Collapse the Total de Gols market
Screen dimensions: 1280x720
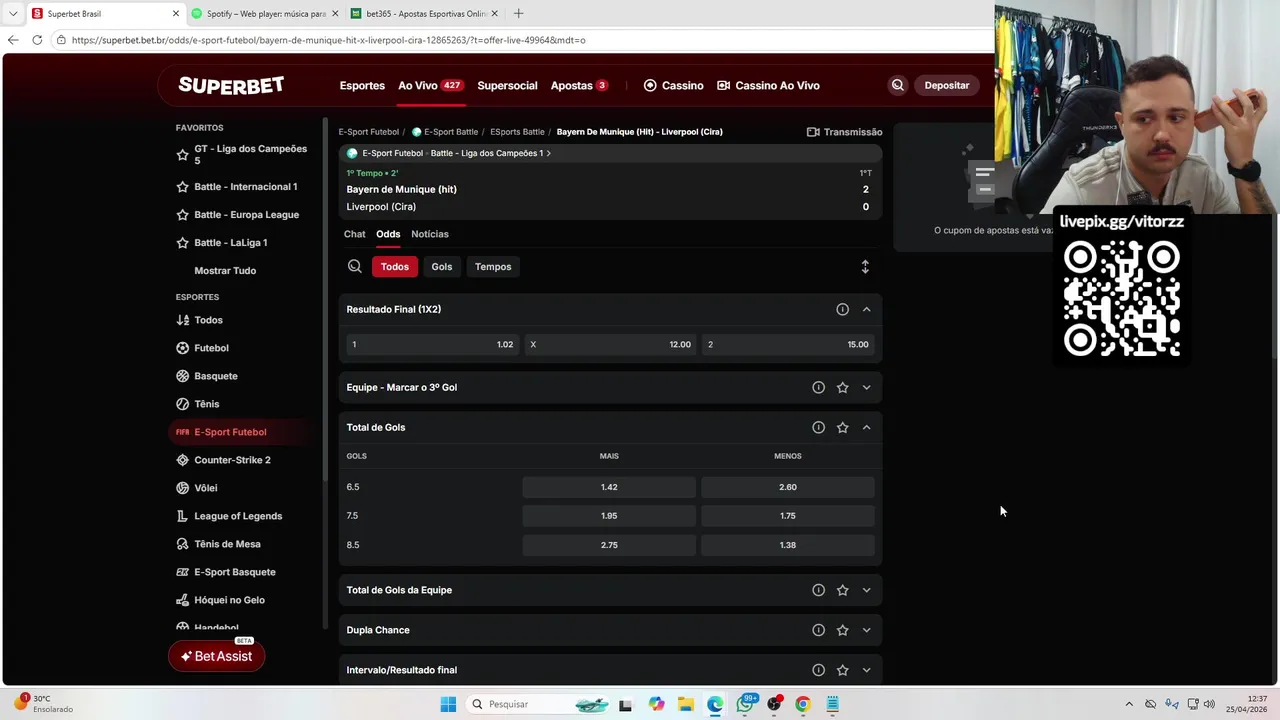coord(866,427)
